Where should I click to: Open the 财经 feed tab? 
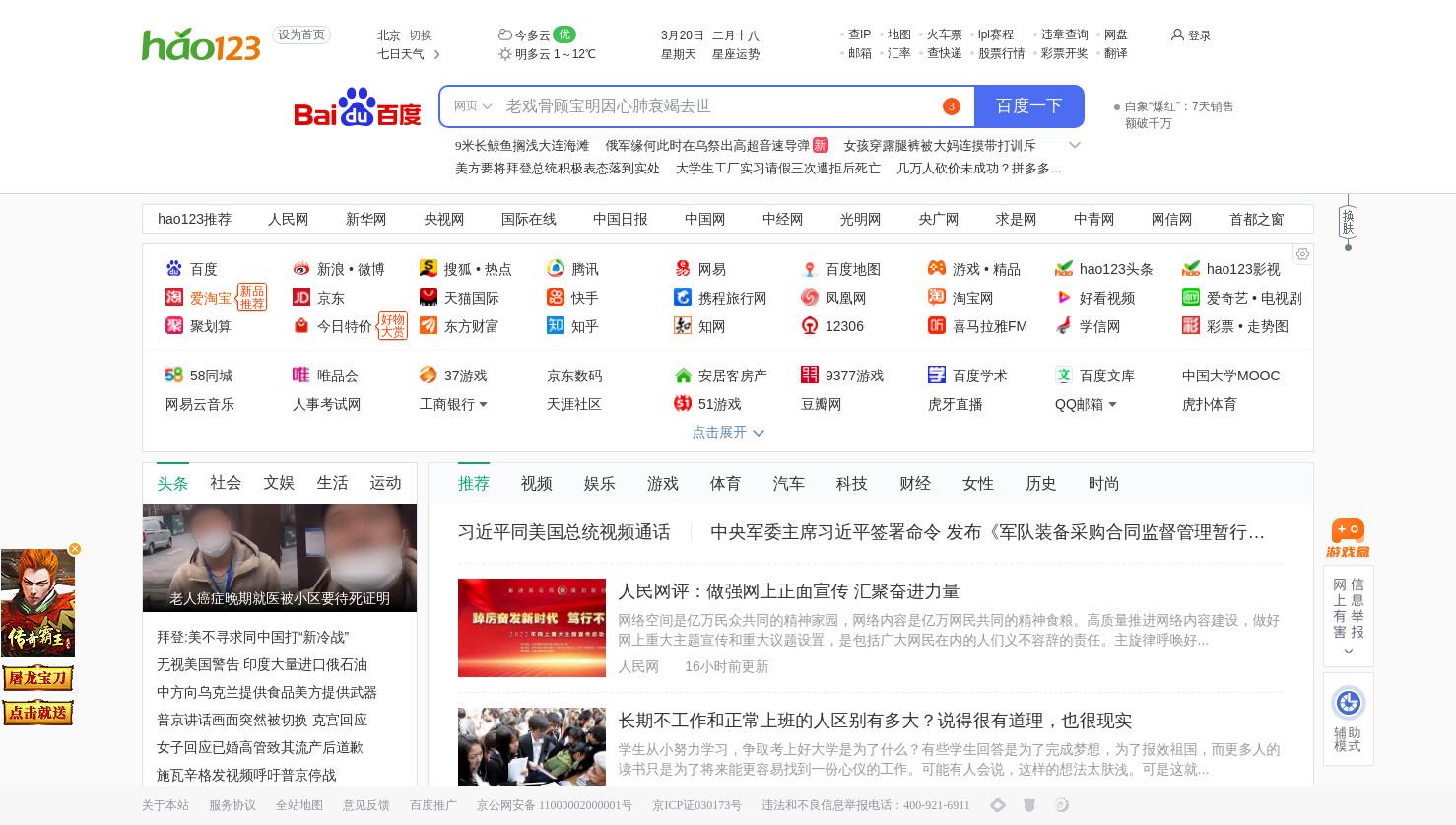(915, 483)
